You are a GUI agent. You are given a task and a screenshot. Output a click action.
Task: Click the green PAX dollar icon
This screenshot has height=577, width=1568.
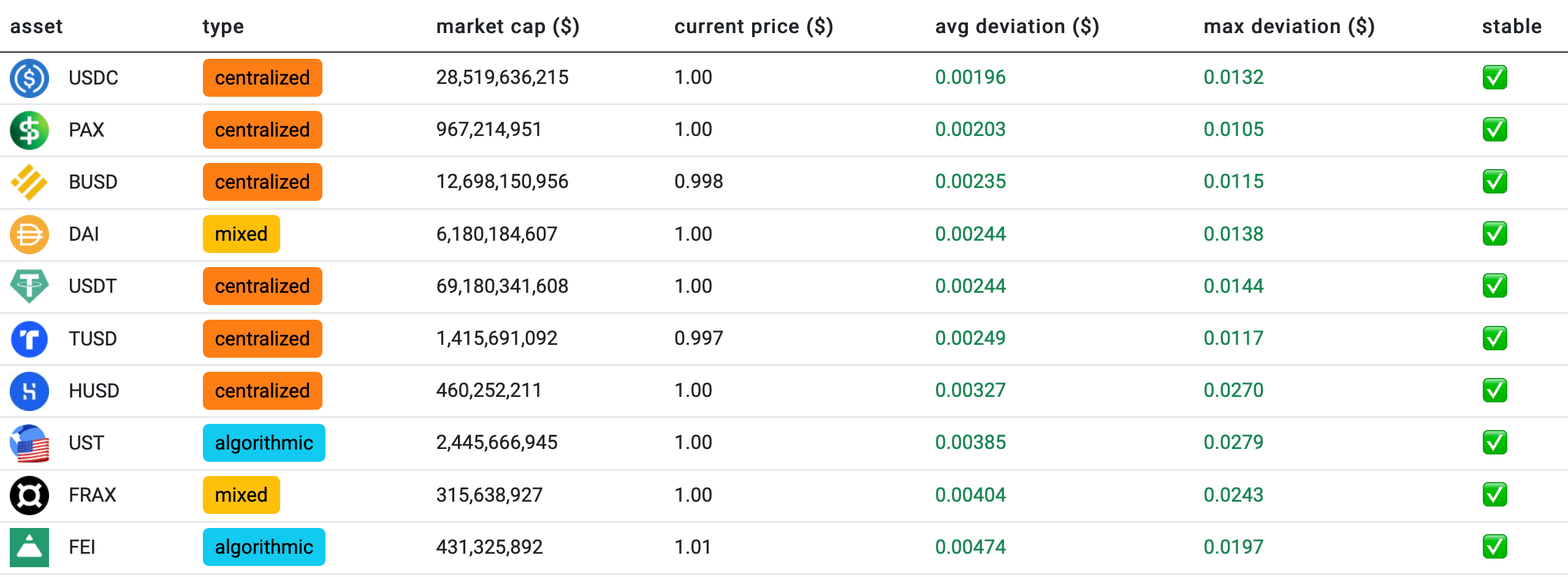[x=29, y=130]
